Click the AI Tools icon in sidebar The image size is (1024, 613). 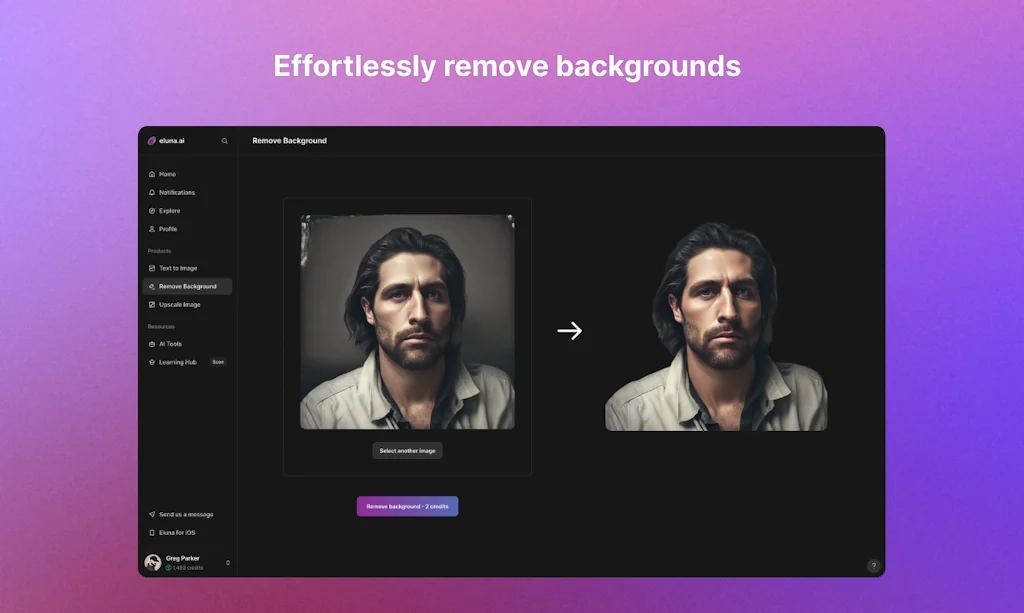(152, 344)
